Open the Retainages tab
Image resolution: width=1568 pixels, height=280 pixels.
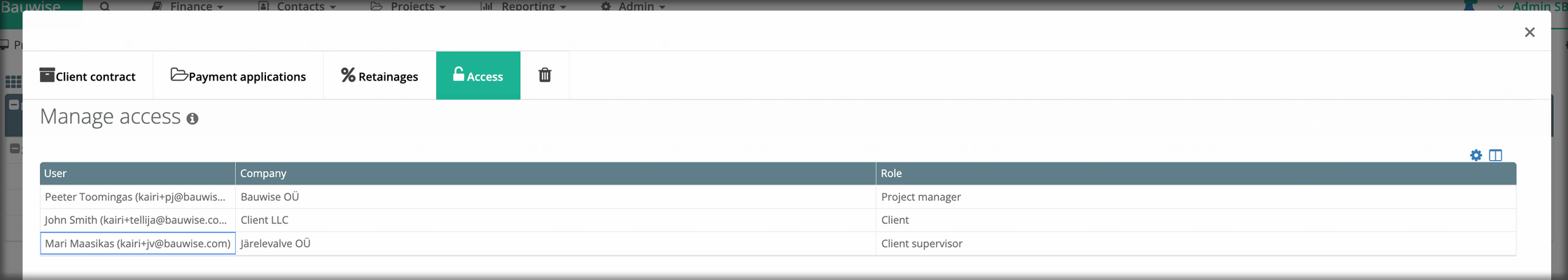(x=379, y=75)
